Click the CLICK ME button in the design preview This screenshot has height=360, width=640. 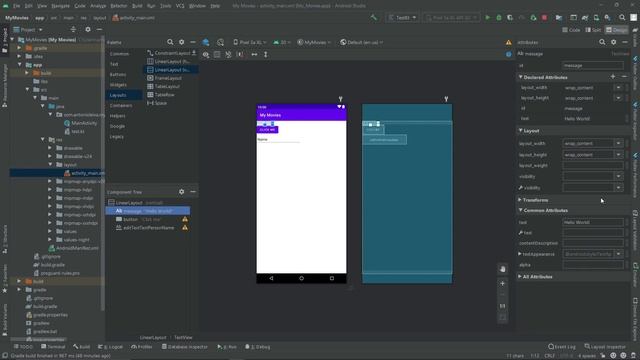[267, 129]
